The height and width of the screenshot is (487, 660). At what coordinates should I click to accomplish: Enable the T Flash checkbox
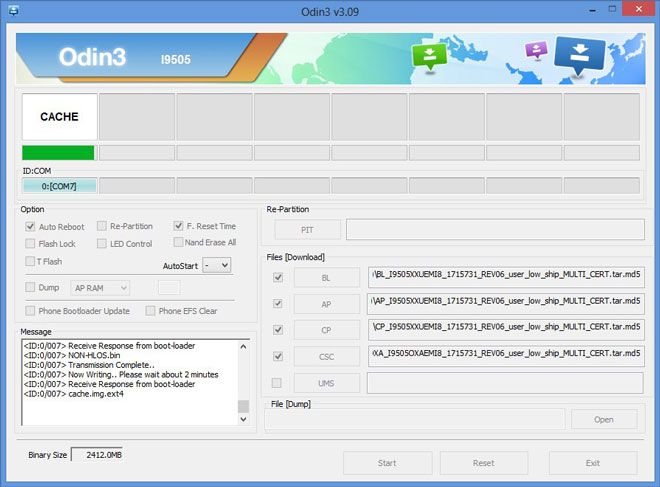(x=30, y=261)
